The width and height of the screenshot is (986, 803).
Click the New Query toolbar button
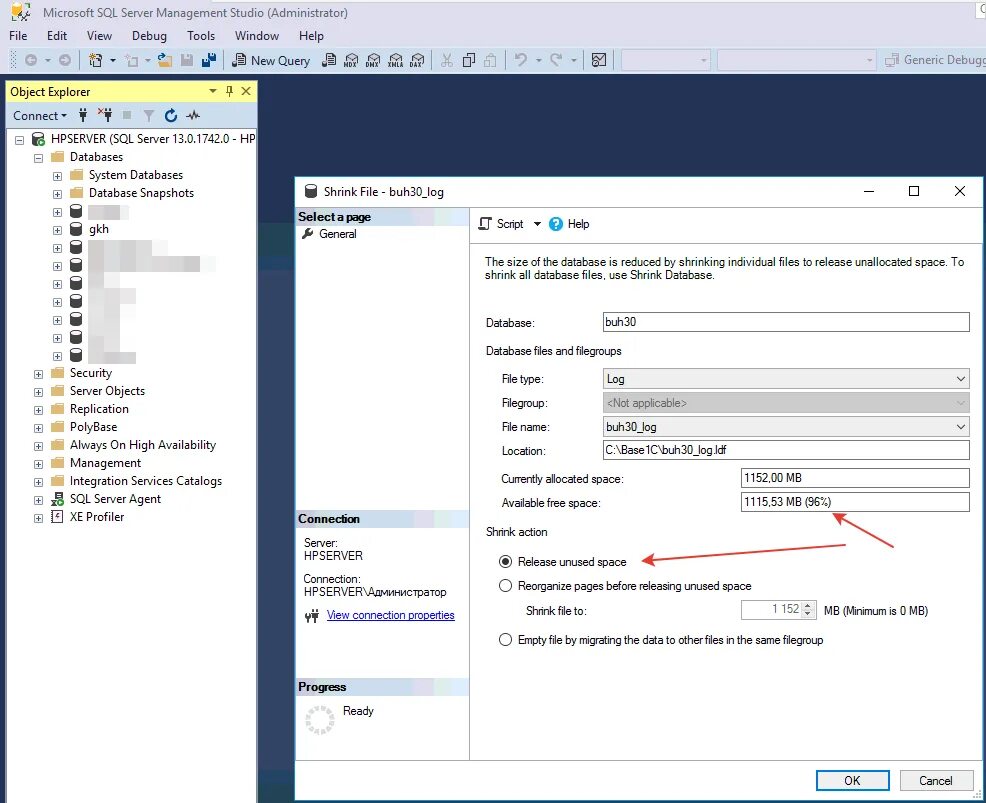coord(271,60)
